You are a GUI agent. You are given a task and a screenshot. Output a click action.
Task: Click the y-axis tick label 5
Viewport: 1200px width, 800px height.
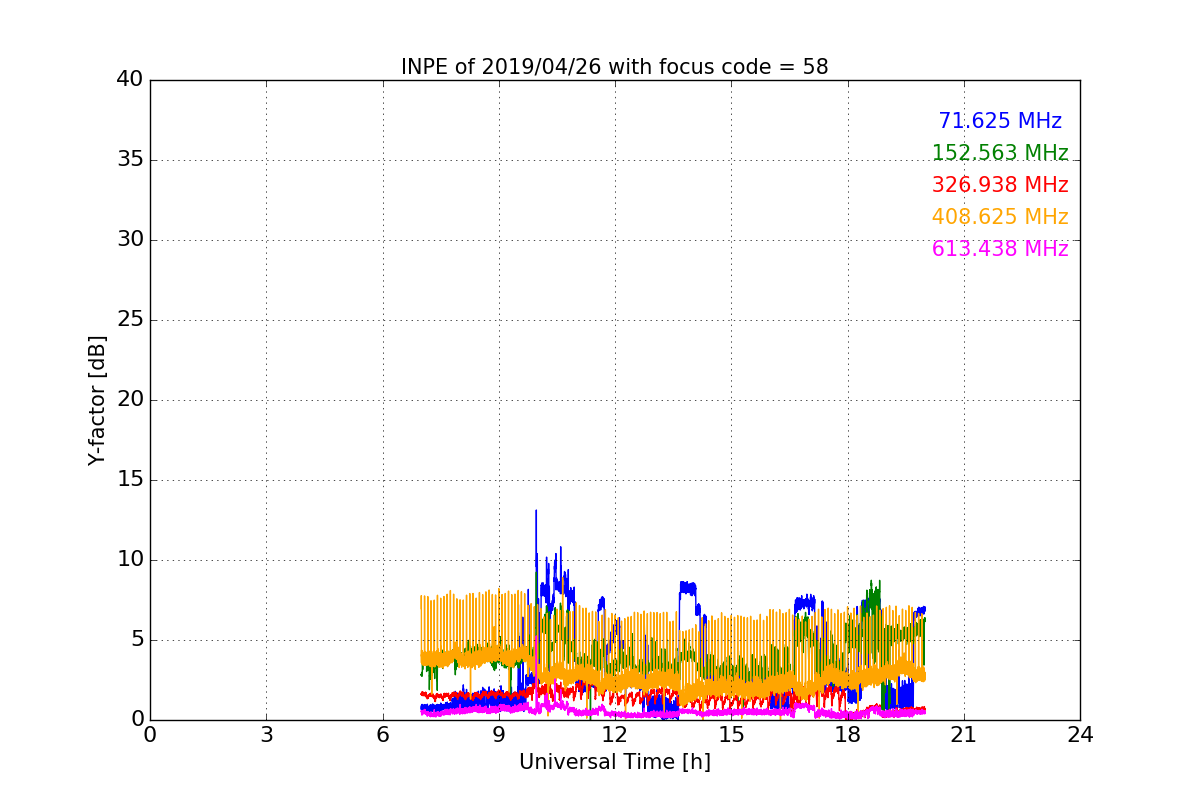(x=137, y=640)
